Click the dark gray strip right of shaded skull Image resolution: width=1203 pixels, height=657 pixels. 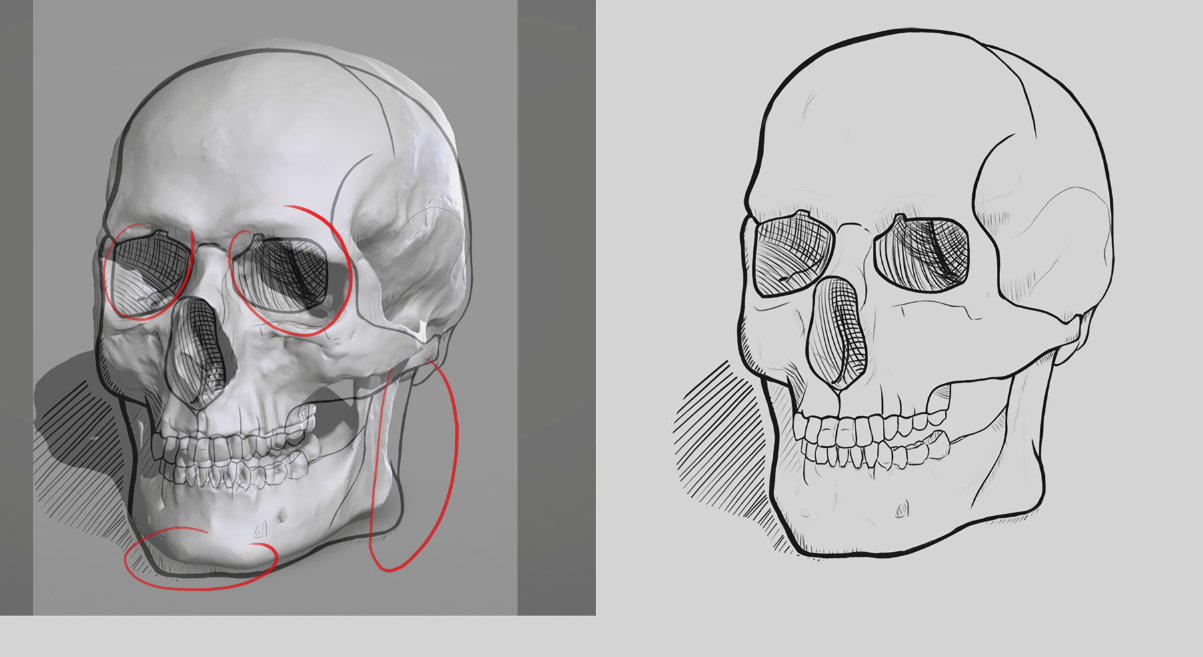(556, 300)
